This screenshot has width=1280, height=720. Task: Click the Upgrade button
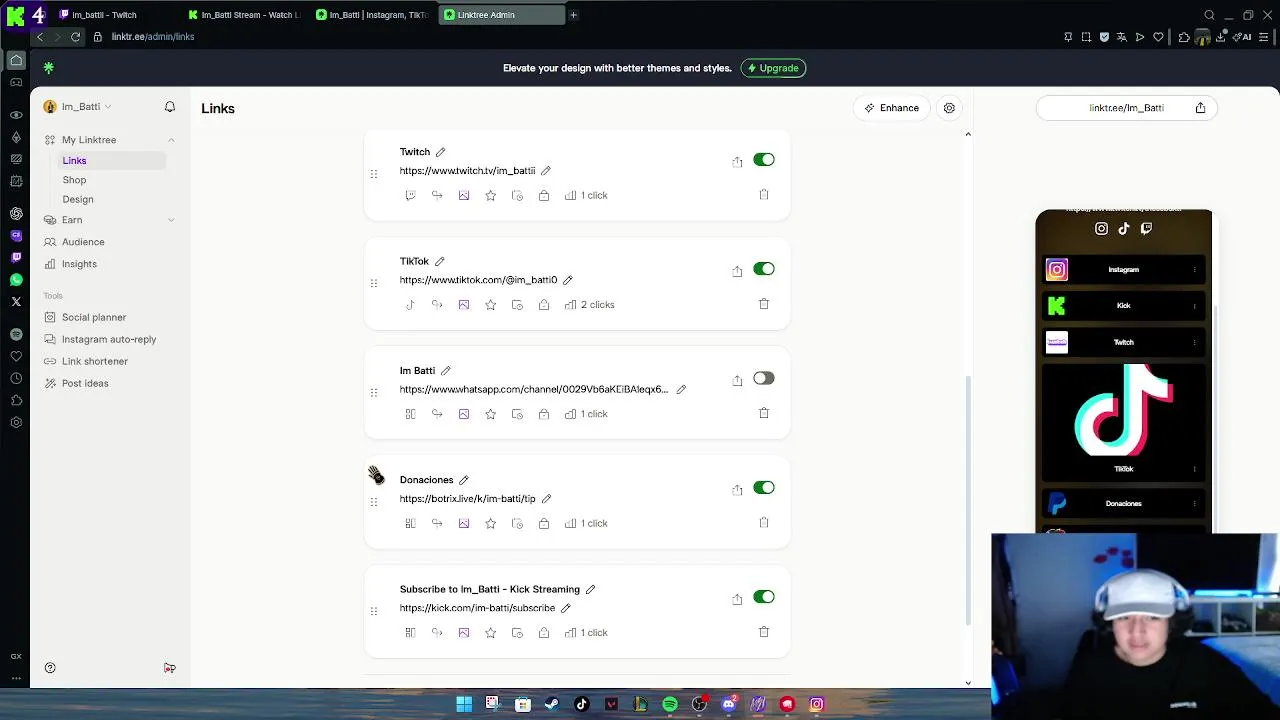click(773, 68)
